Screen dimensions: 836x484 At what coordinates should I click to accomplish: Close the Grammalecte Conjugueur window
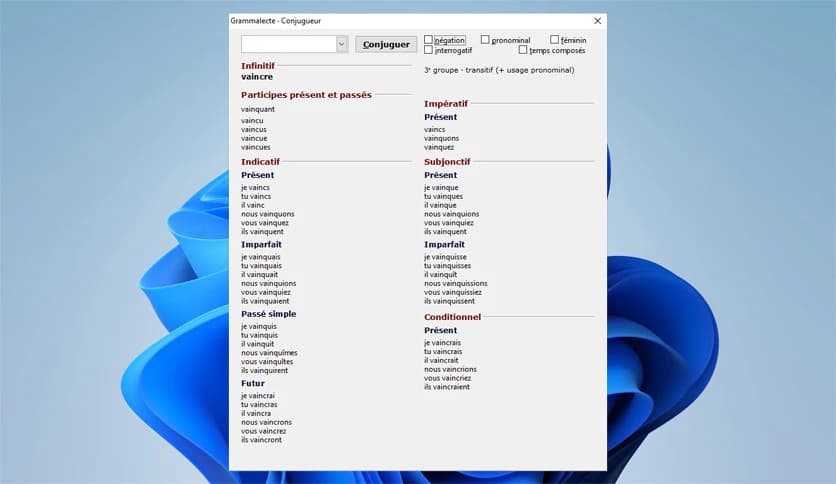pos(598,21)
